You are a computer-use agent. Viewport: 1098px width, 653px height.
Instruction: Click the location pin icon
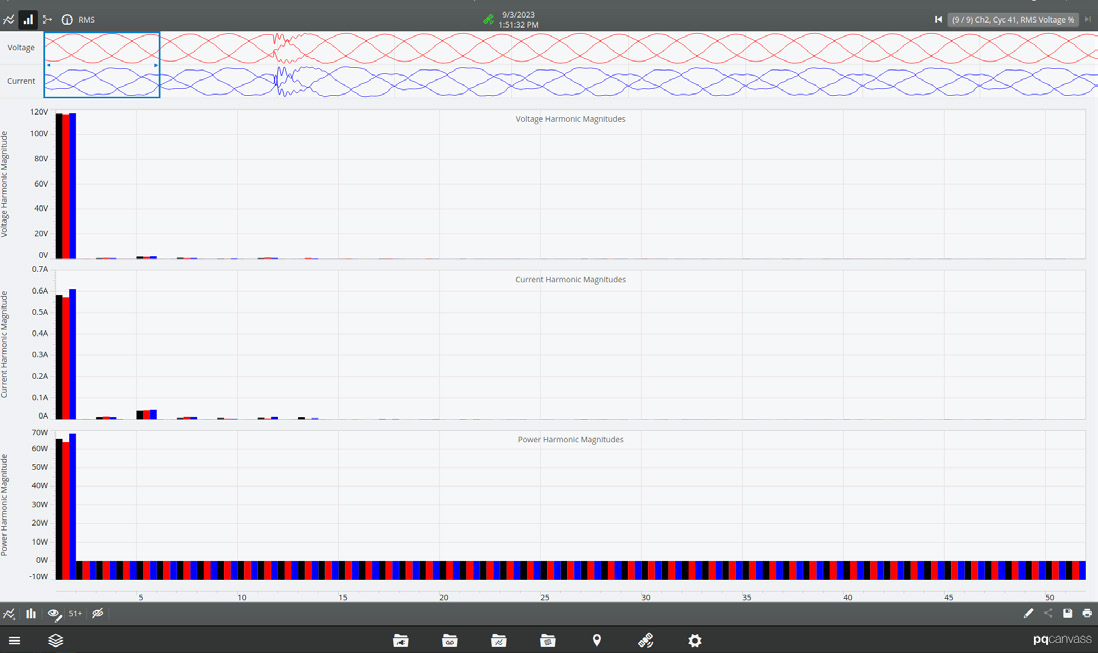tap(596, 641)
